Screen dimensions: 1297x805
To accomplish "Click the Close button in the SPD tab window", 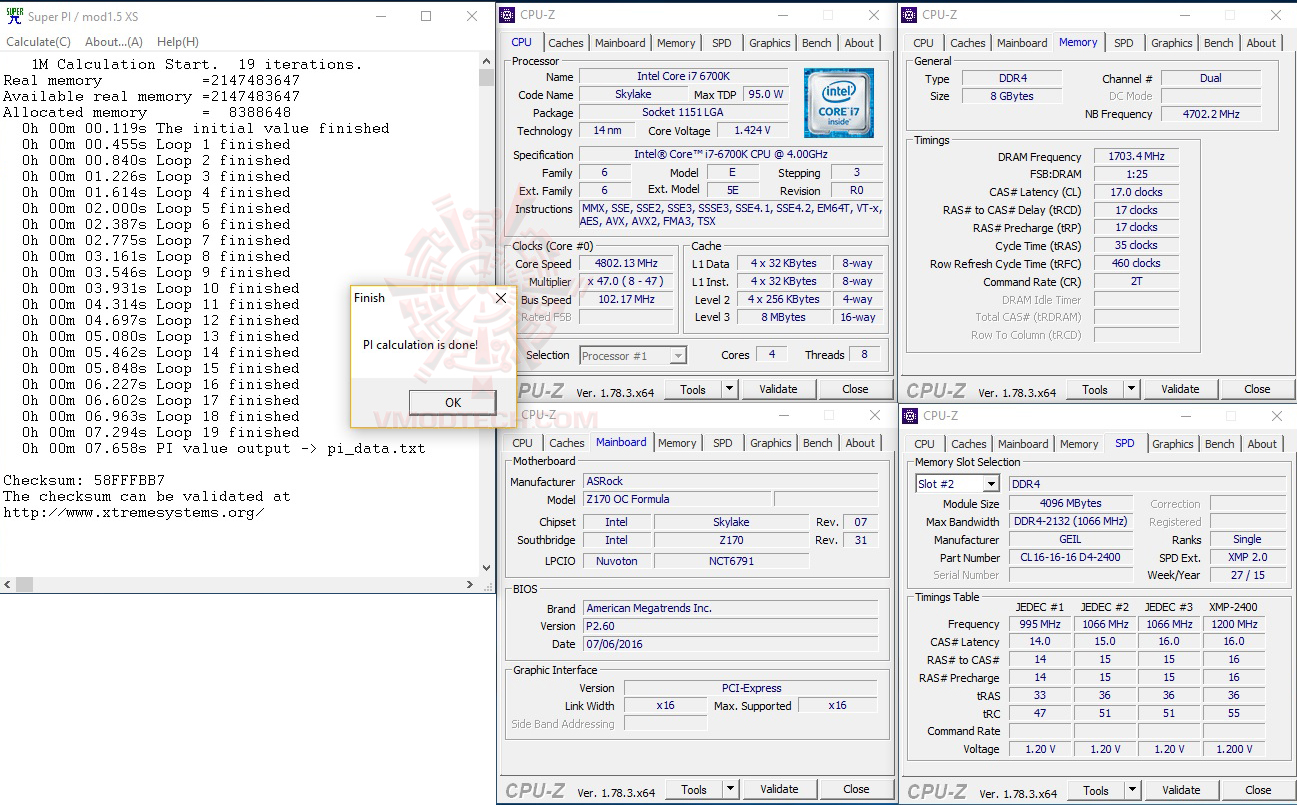I will pyautogui.click(x=1258, y=790).
